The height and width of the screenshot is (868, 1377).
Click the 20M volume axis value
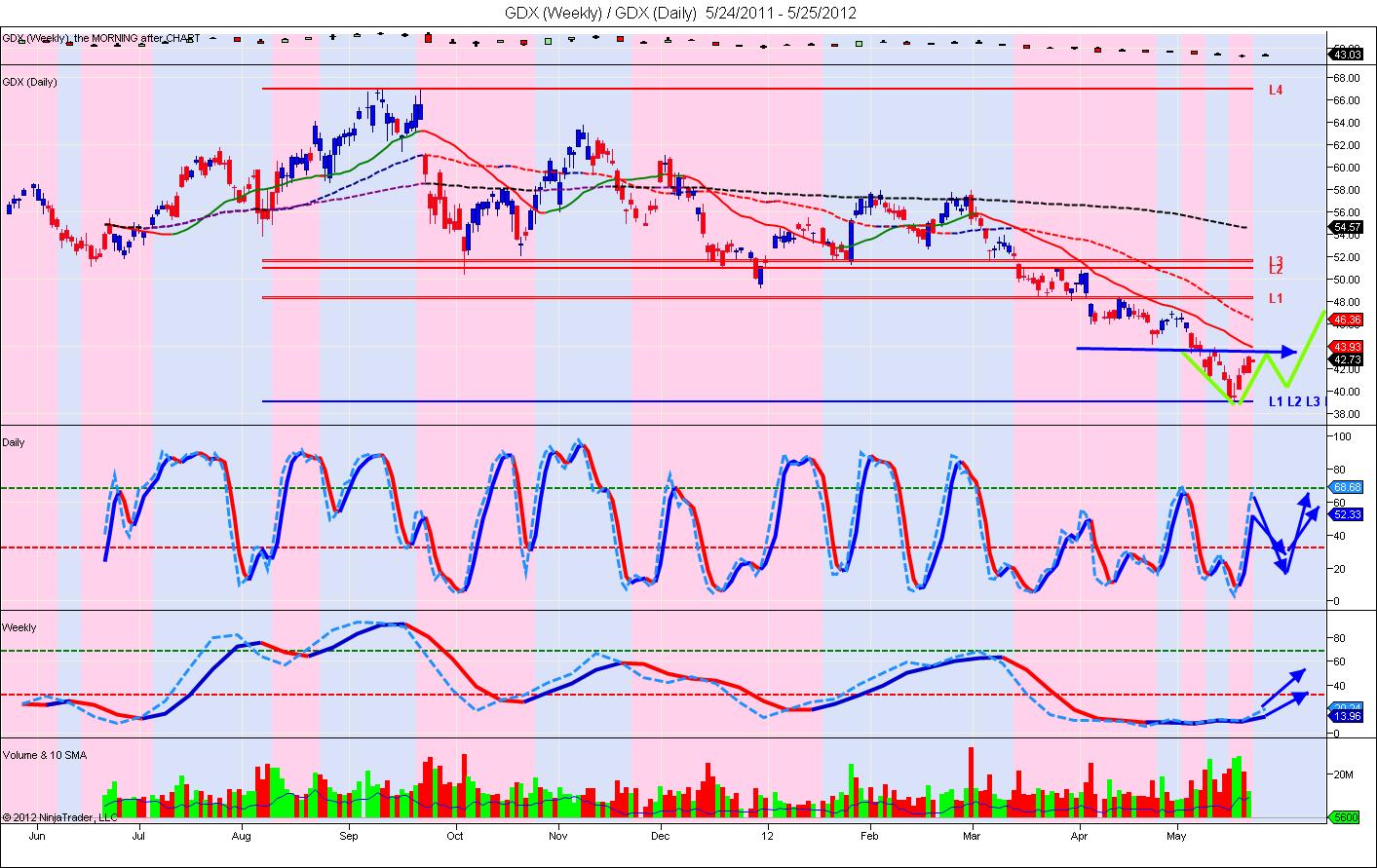[x=1343, y=774]
